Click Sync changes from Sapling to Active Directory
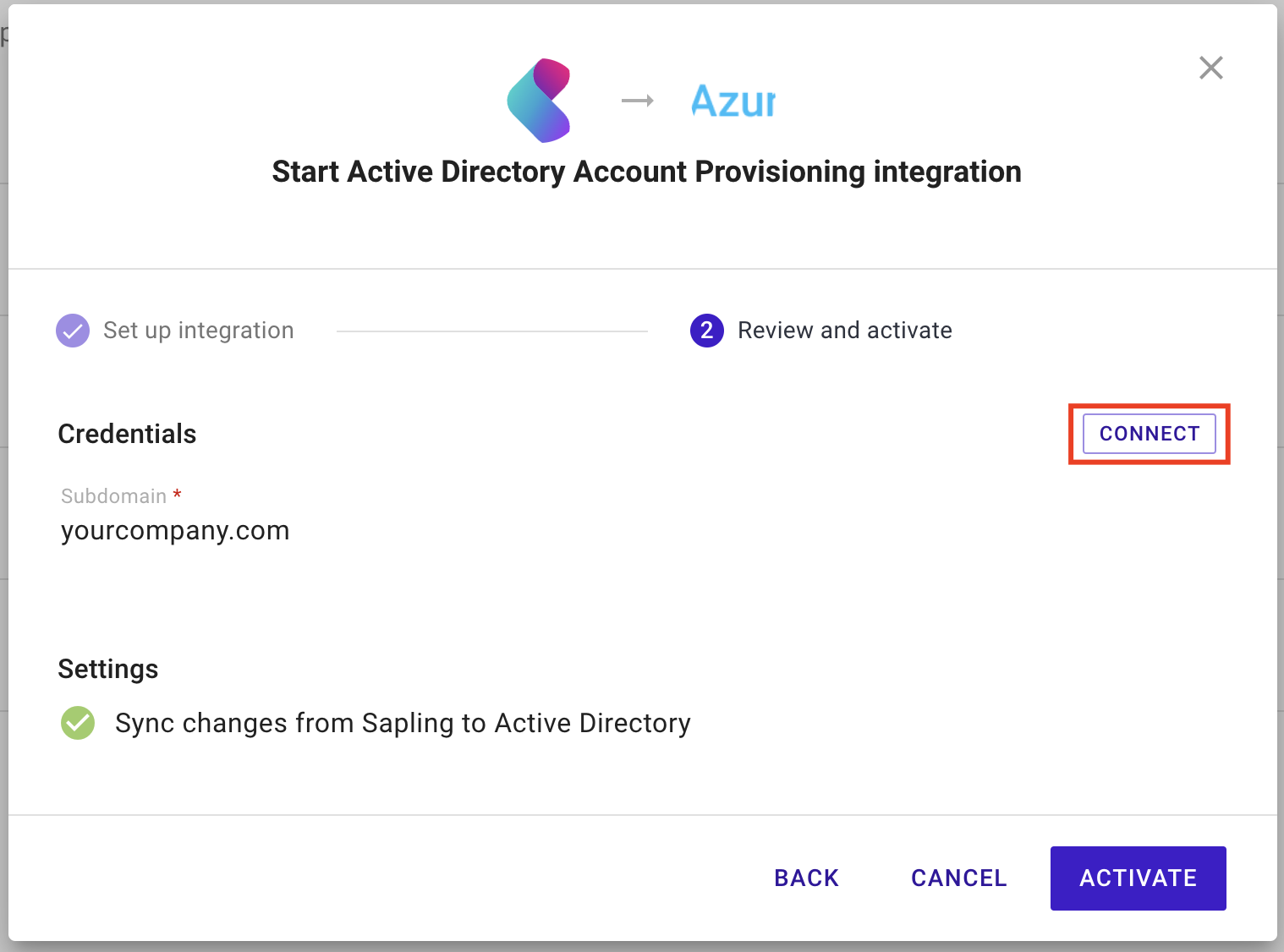 coord(403,724)
